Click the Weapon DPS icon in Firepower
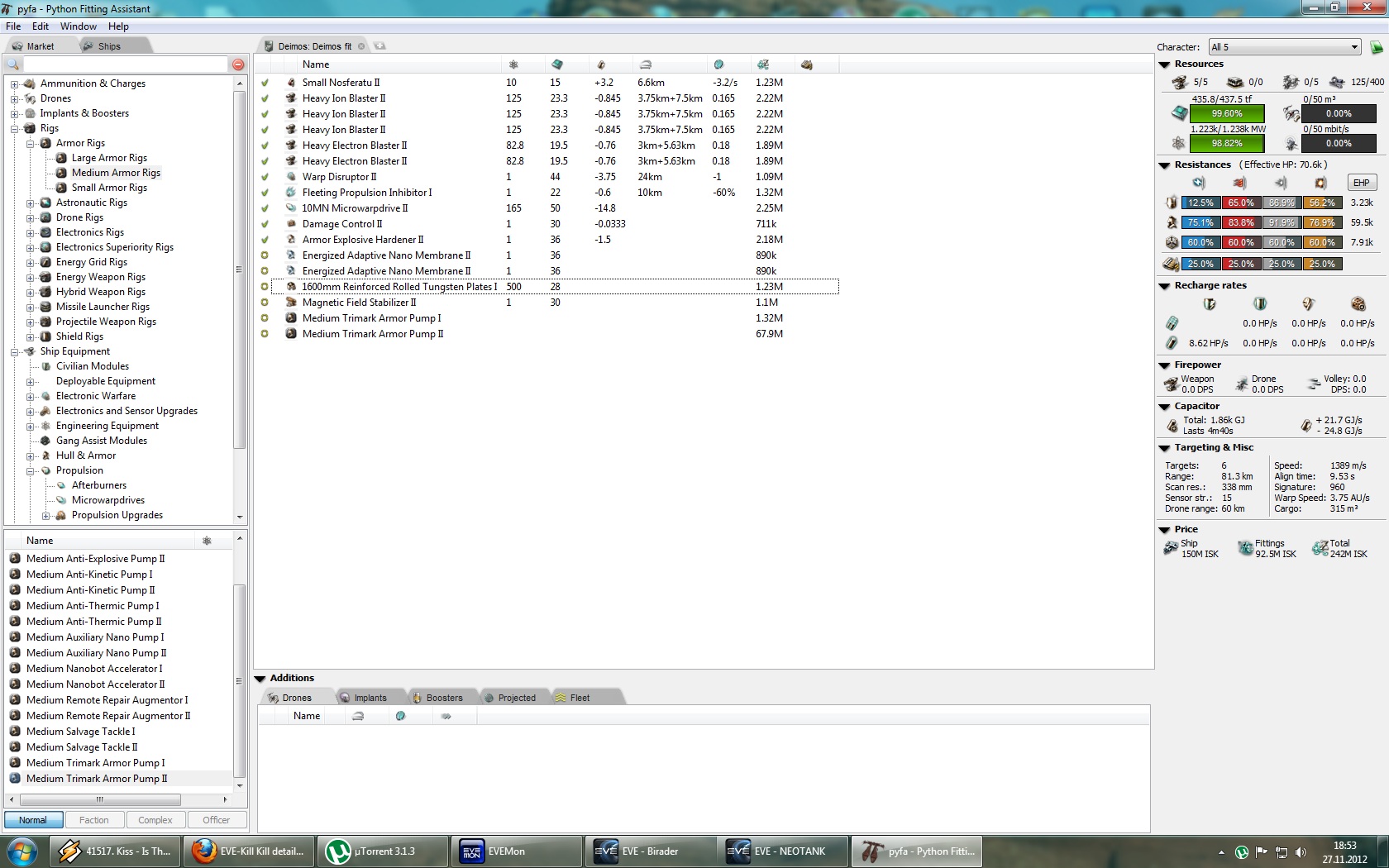This screenshot has width=1389, height=868. (x=1171, y=384)
